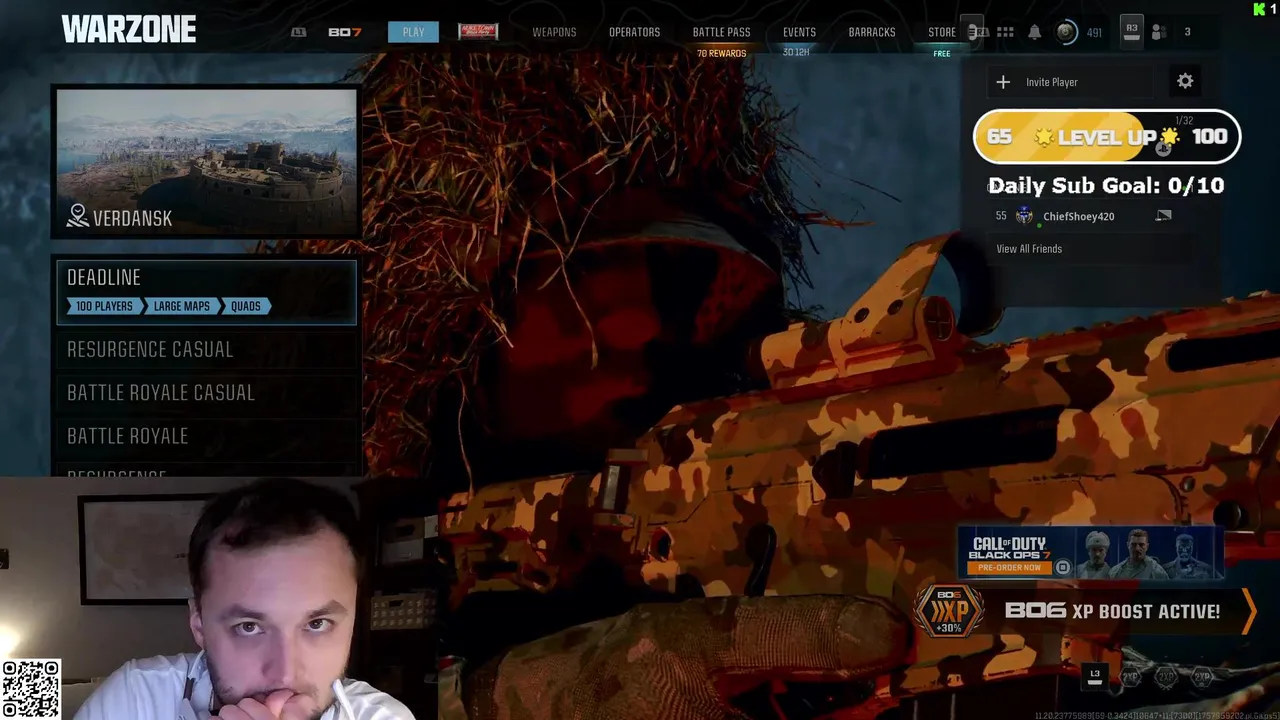Click the platform icon next to ChiefShoey420

[x=1163, y=215]
